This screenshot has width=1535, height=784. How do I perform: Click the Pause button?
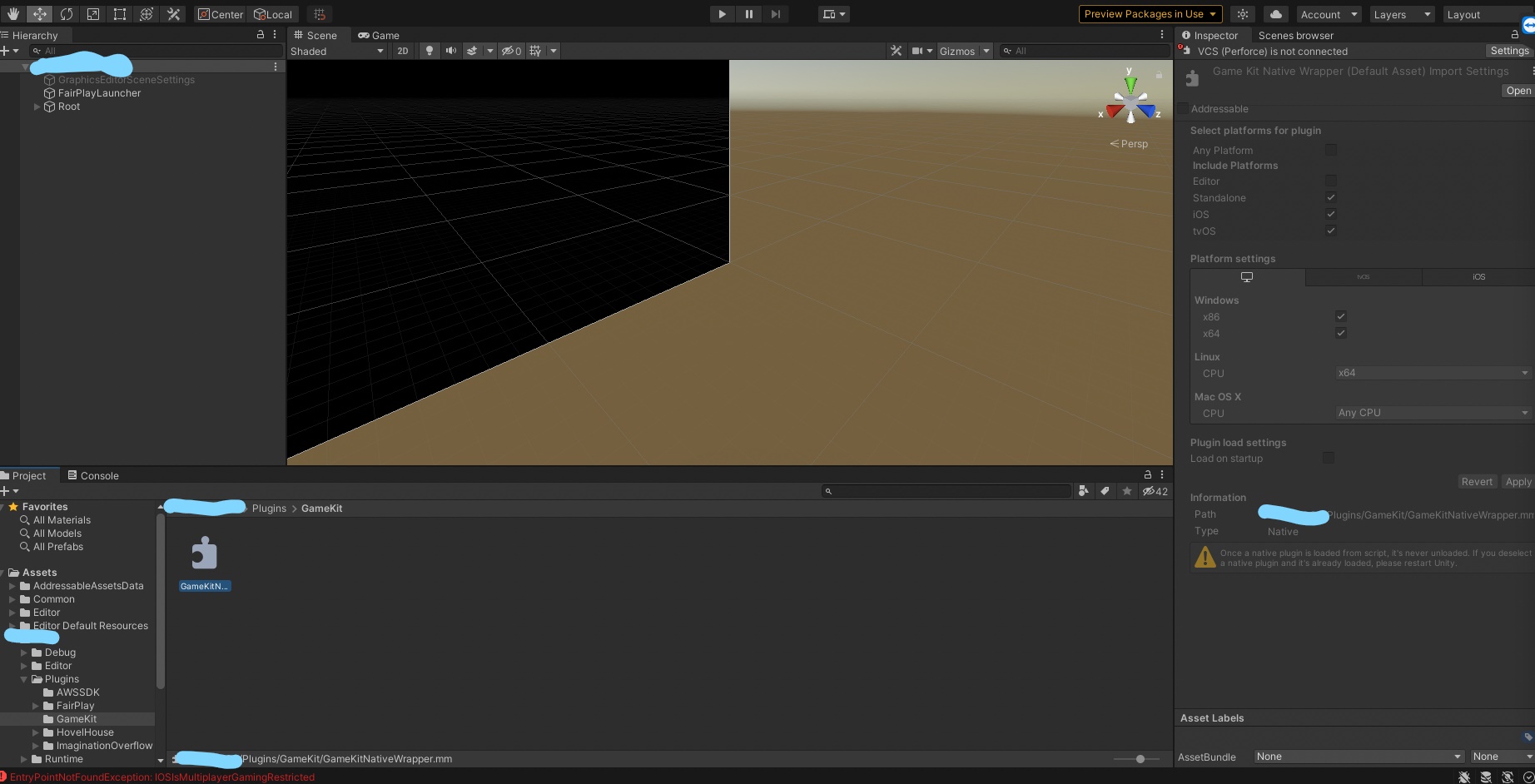pos(749,14)
